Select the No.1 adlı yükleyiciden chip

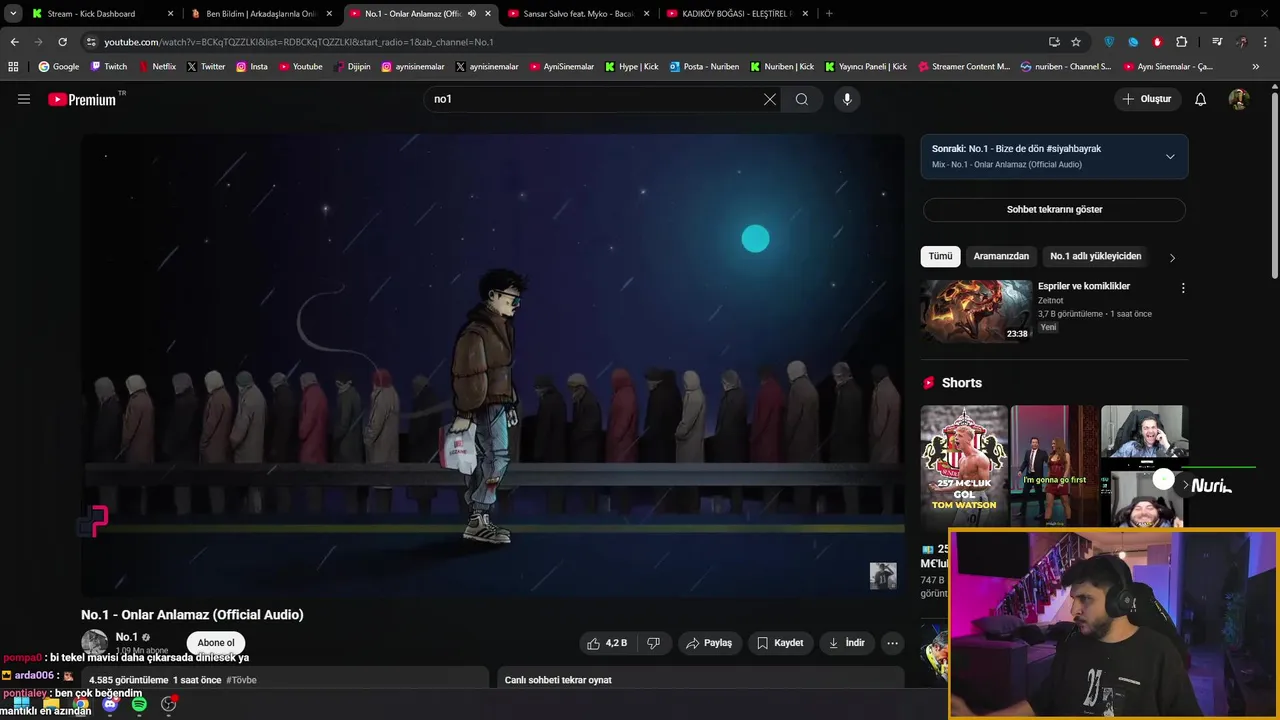(1095, 256)
